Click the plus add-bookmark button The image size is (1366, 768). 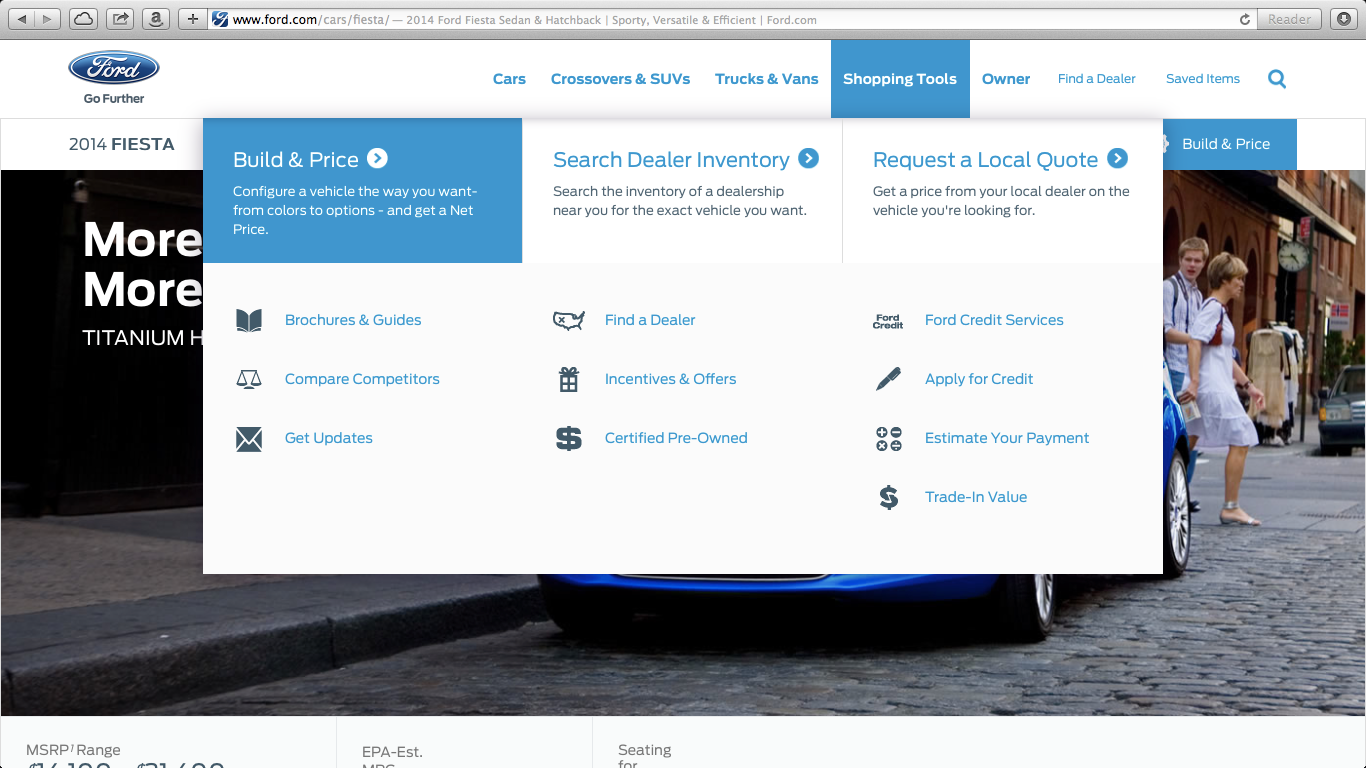pyautogui.click(x=193, y=19)
